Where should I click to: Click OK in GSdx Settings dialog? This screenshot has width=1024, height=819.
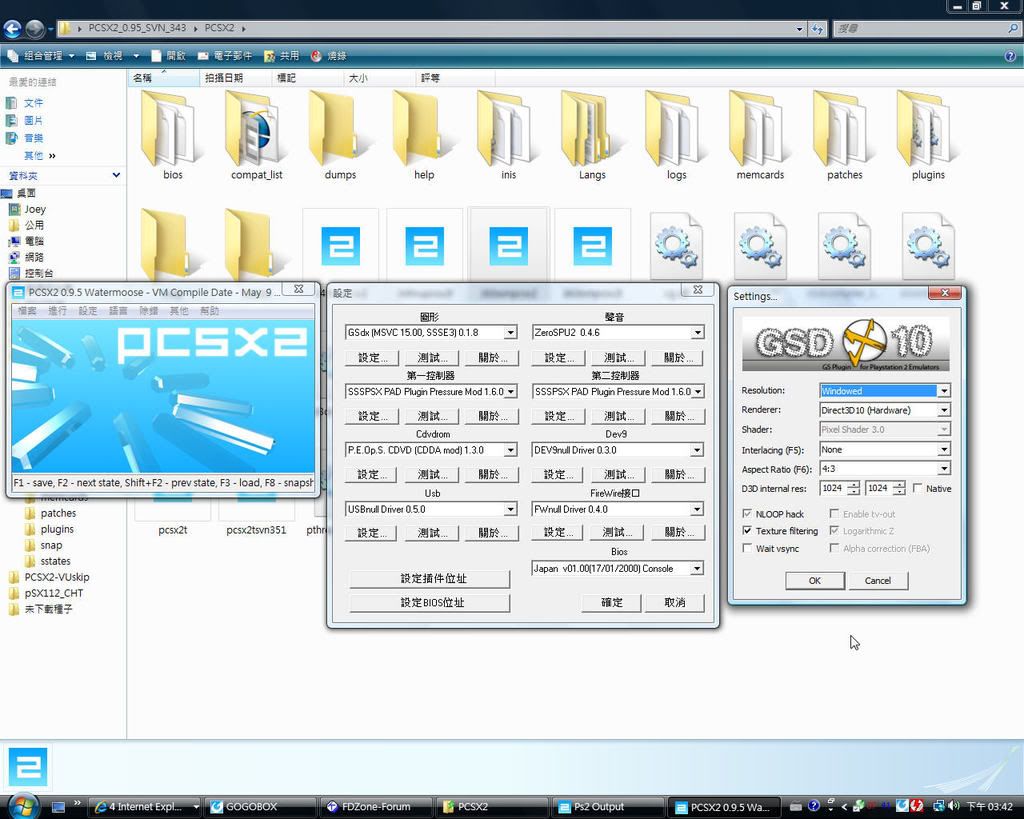pos(814,581)
